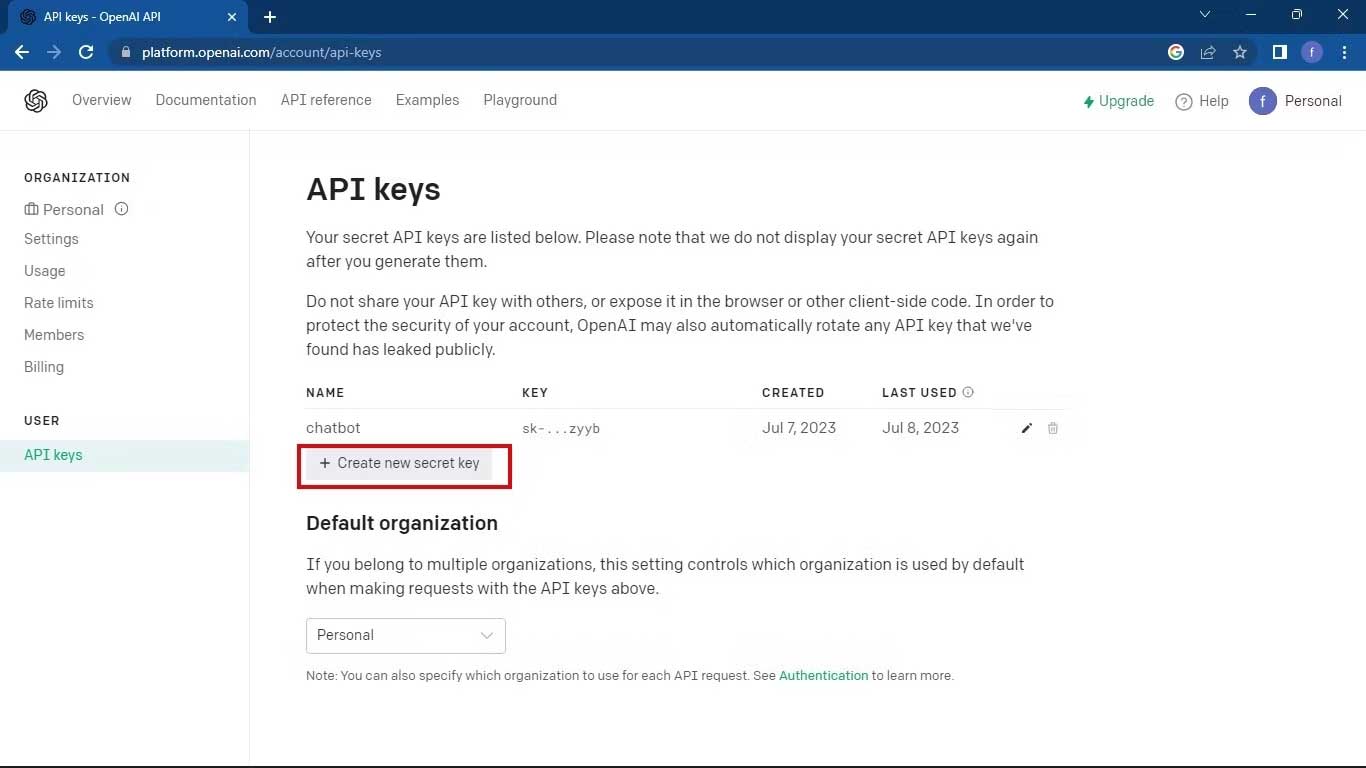Open Chrome's three-dot menu
This screenshot has height=768, width=1366.
1344,52
